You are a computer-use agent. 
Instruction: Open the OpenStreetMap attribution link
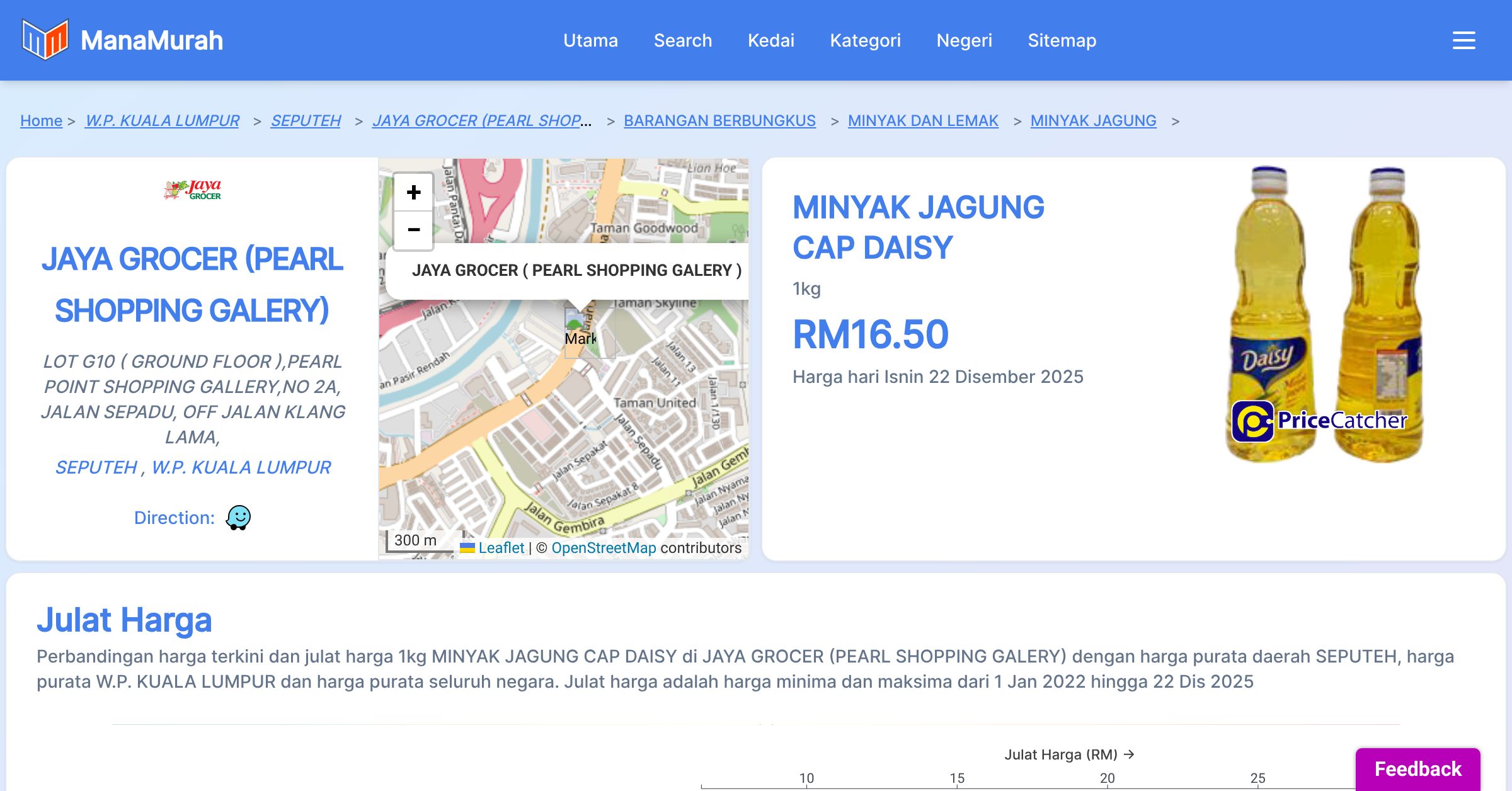pyautogui.click(x=603, y=548)
